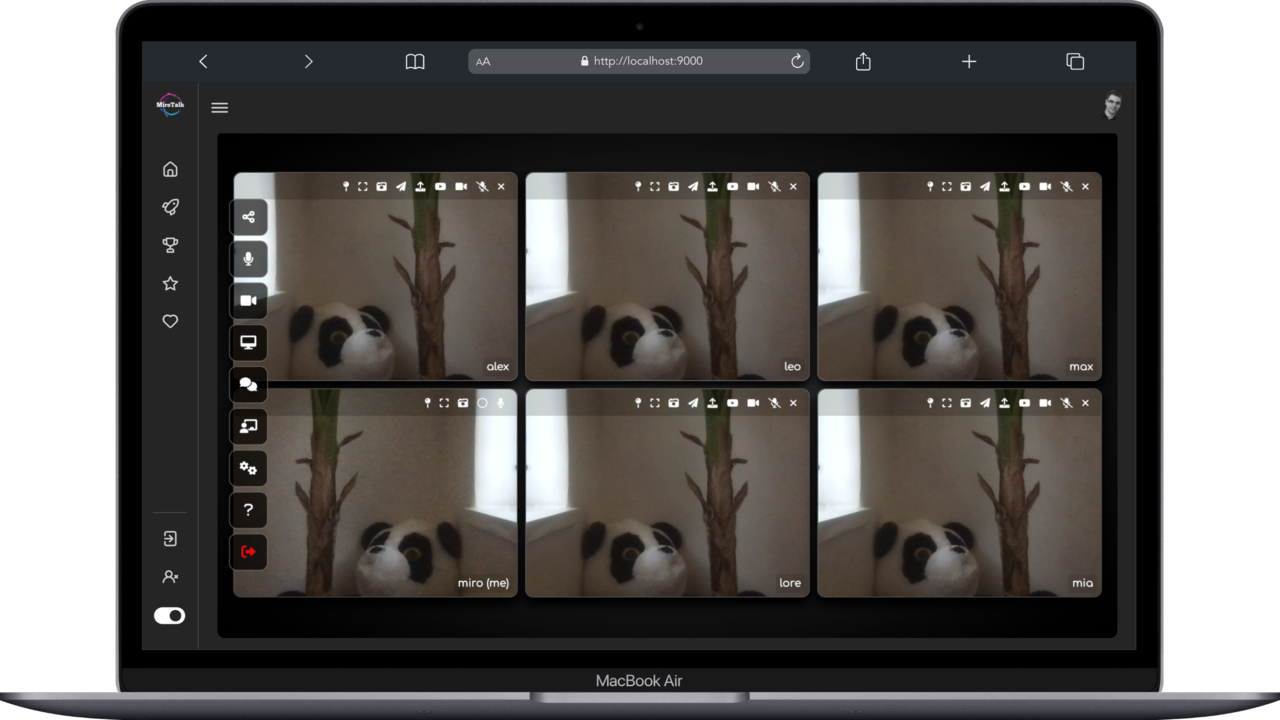Open the hamburger menu at top left
The width and height of the screenshot is (1280, 720).
pyautogui.click(x=219, y=107)
